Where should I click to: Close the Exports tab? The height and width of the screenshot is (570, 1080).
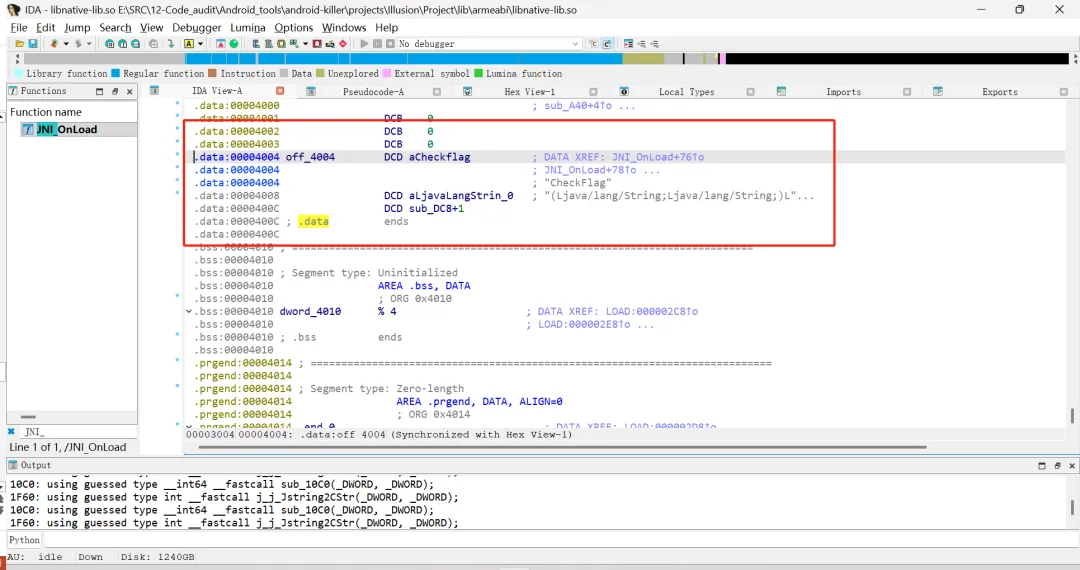coord(1063,92)
